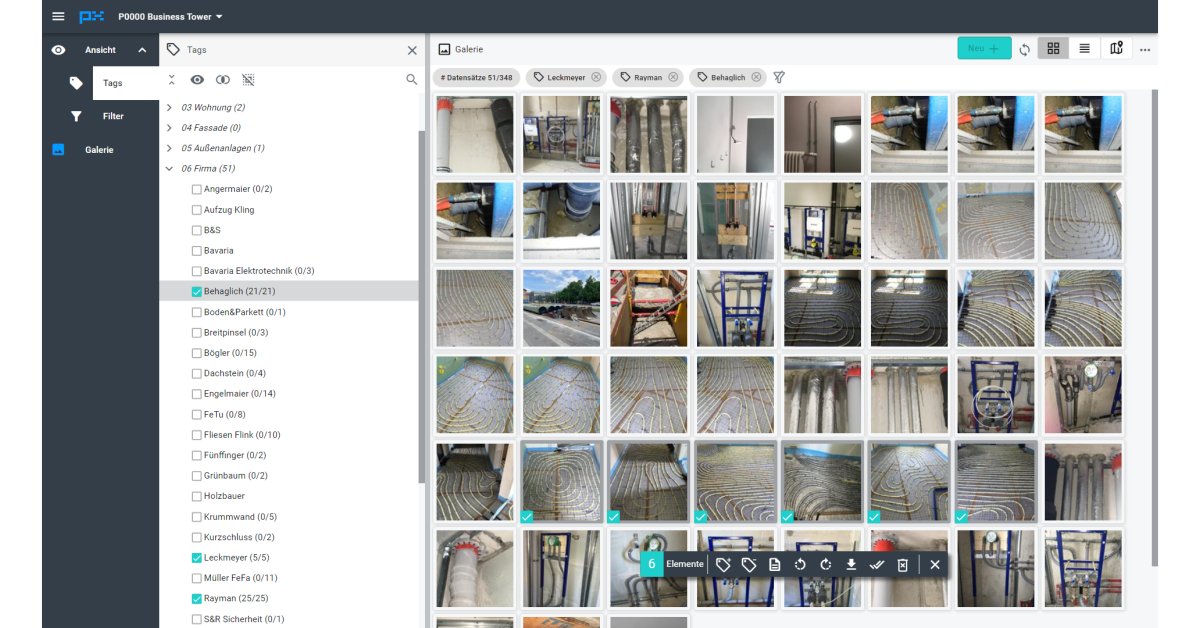This screenshot has width=1200, height=628.
Task: Click the S&R Sicherheit (0/1) tag label
Action: [x=244, y=619]
